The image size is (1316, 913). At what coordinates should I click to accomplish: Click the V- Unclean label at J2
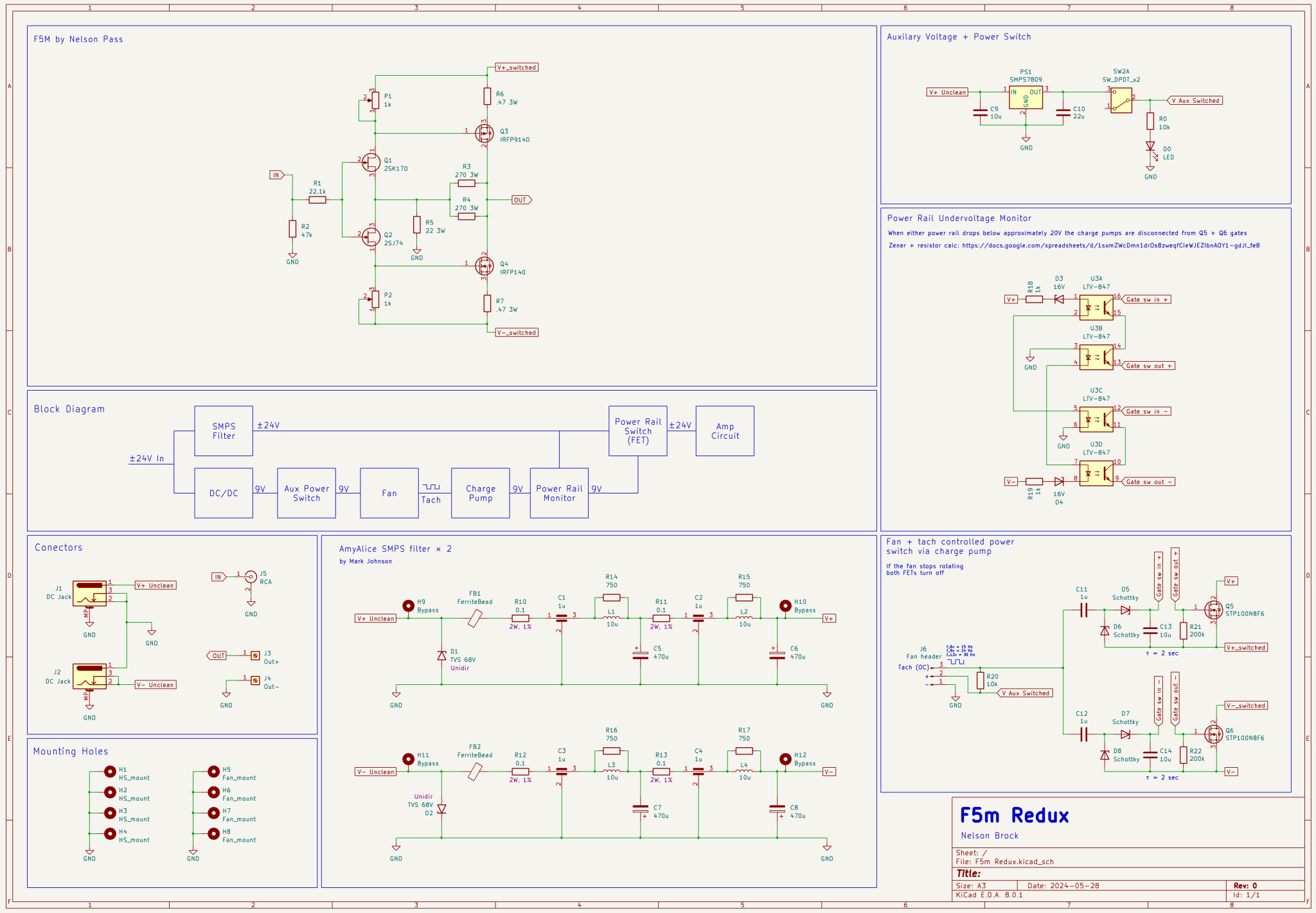[x=156, y=685]
